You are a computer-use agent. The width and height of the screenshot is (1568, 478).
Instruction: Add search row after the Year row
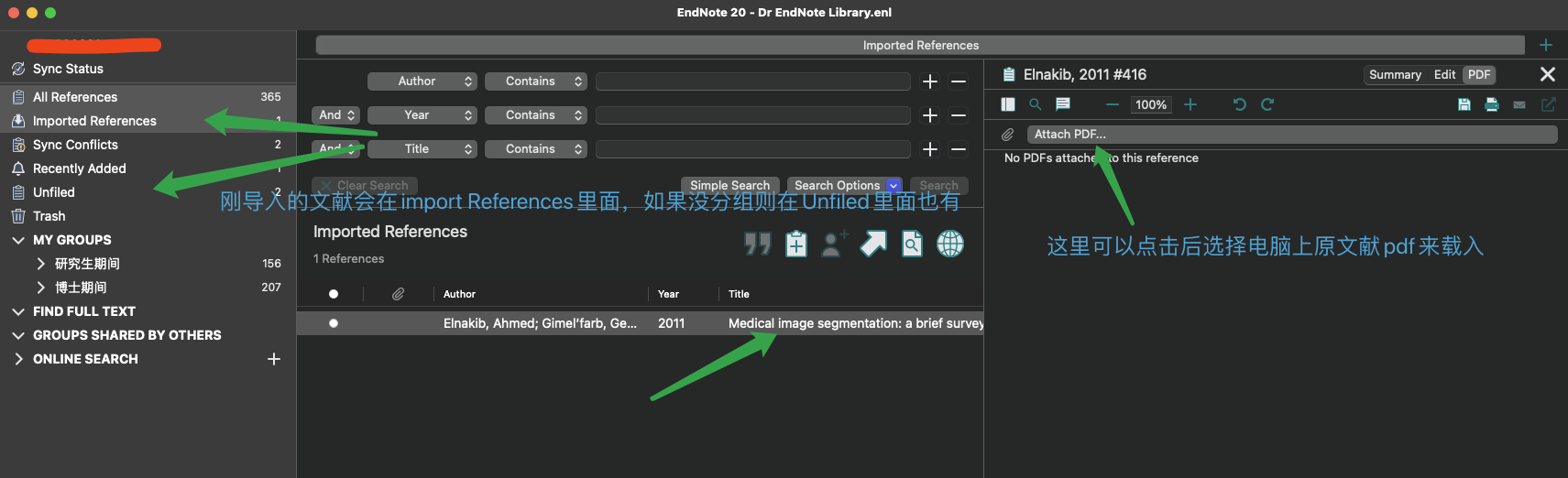[930, 115]
